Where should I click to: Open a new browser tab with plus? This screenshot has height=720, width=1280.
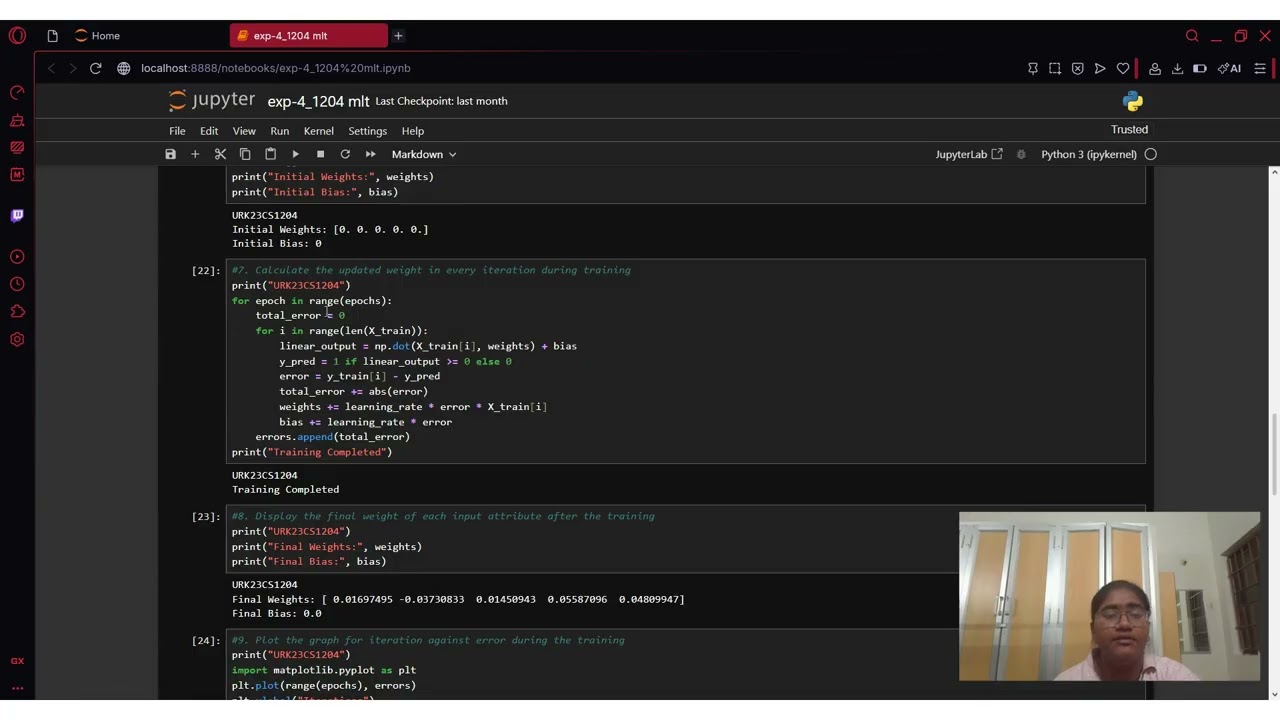[x=398, y=36]
